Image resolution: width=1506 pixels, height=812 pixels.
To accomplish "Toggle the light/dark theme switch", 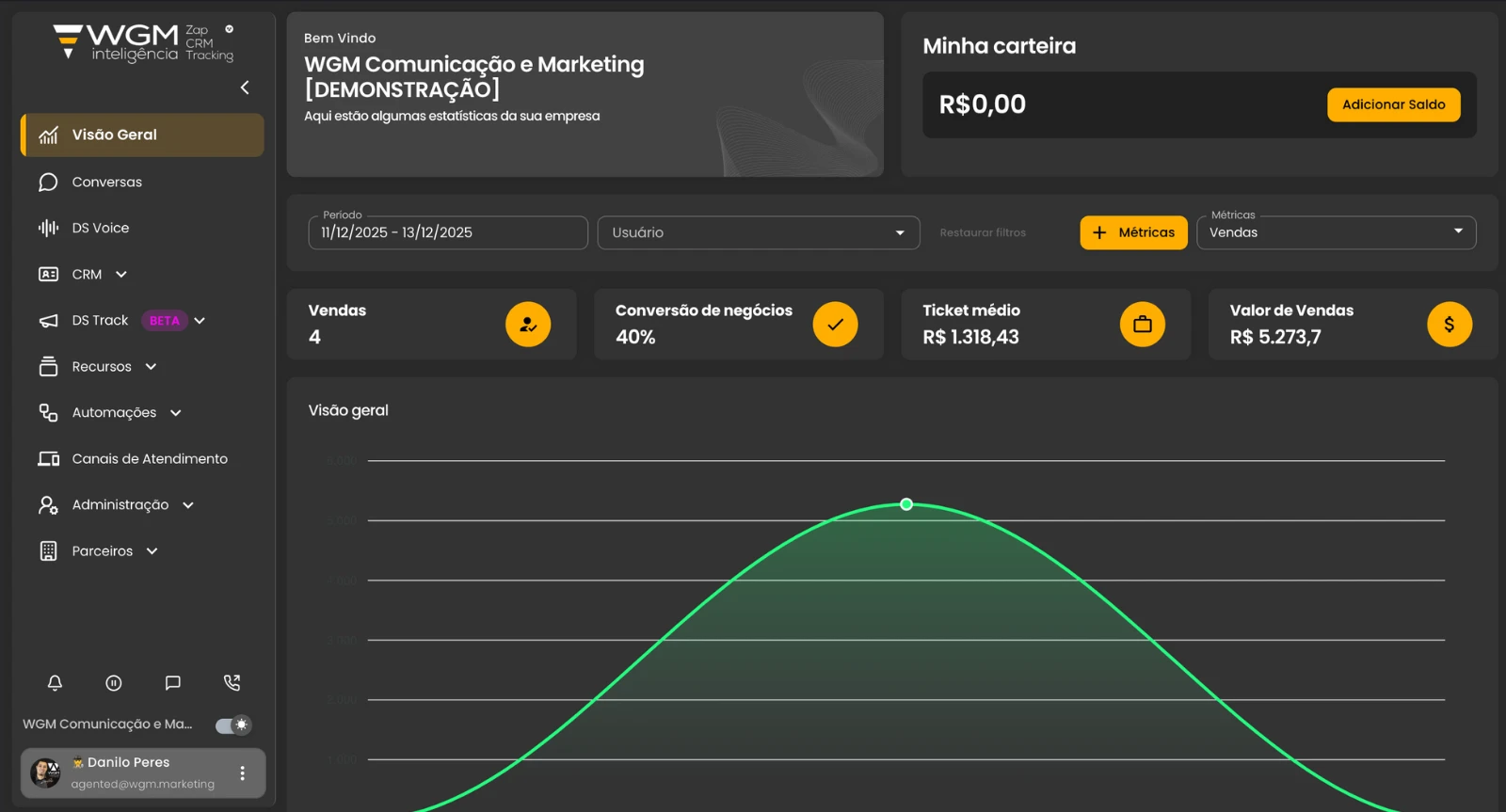I will point(233,724).
